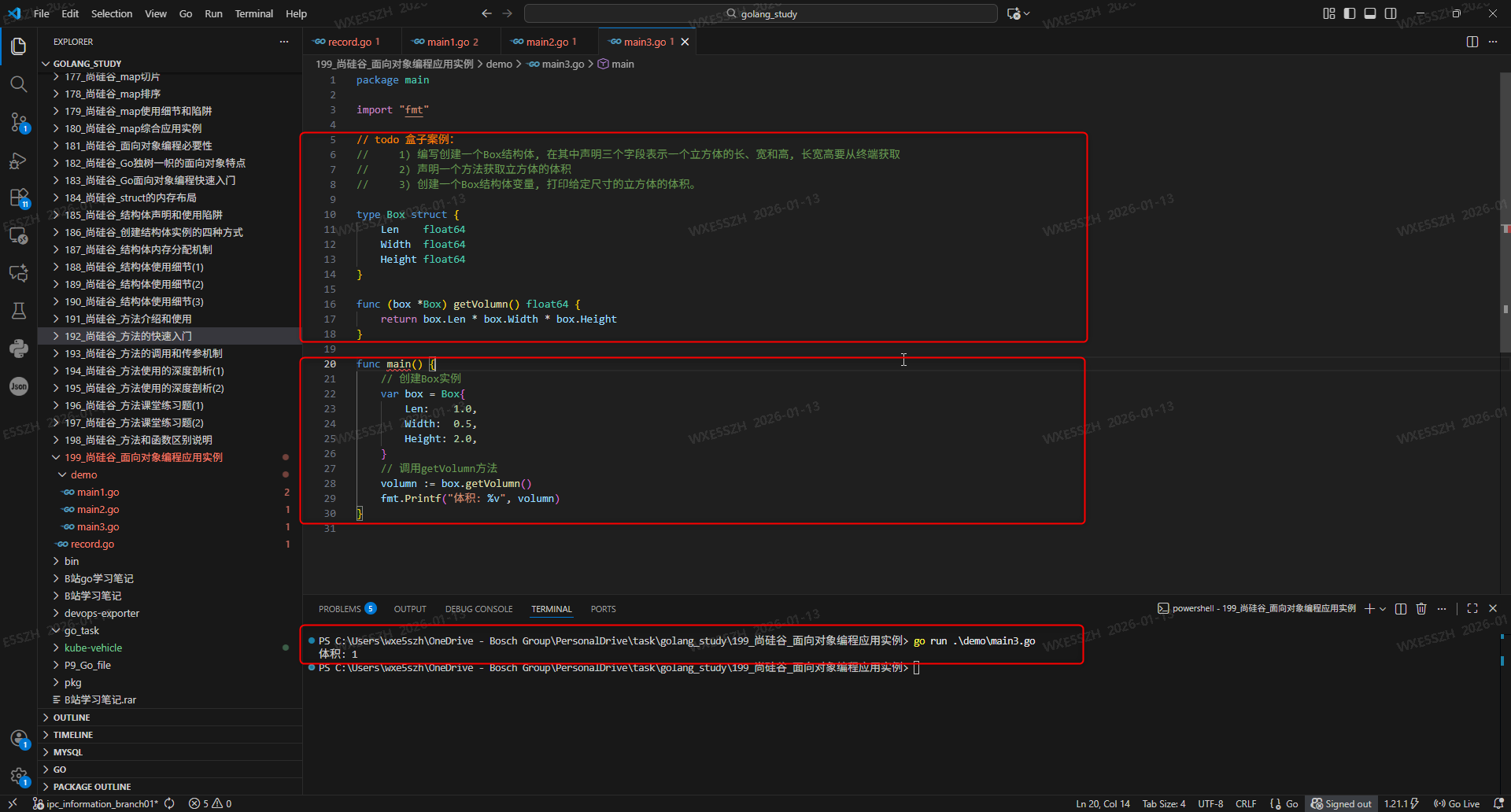The height and width of the screenshot is (812, 1511).
Task: Open the Selection menu
Action: (x=112, y=13)
